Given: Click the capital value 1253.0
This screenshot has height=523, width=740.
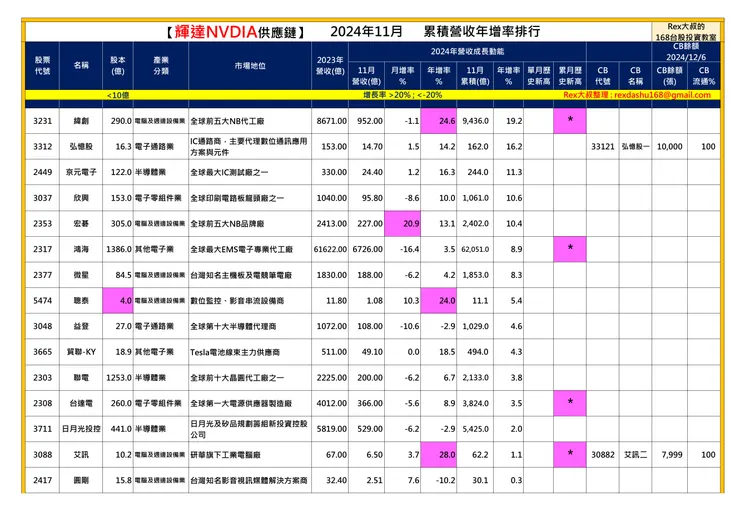Looking at the screenshot, I should (x=119, y=378).
